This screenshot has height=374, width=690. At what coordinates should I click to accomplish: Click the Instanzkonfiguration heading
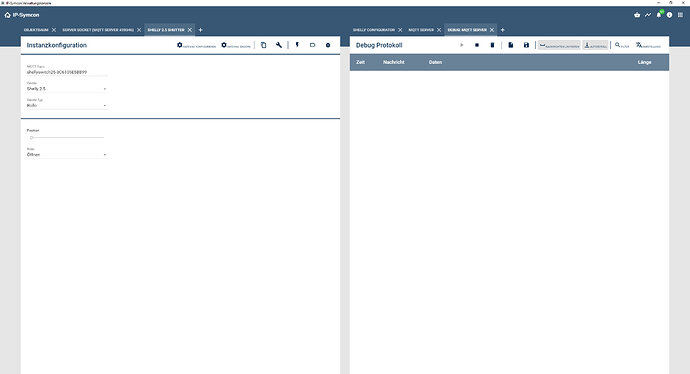click(x=57, y=45)
